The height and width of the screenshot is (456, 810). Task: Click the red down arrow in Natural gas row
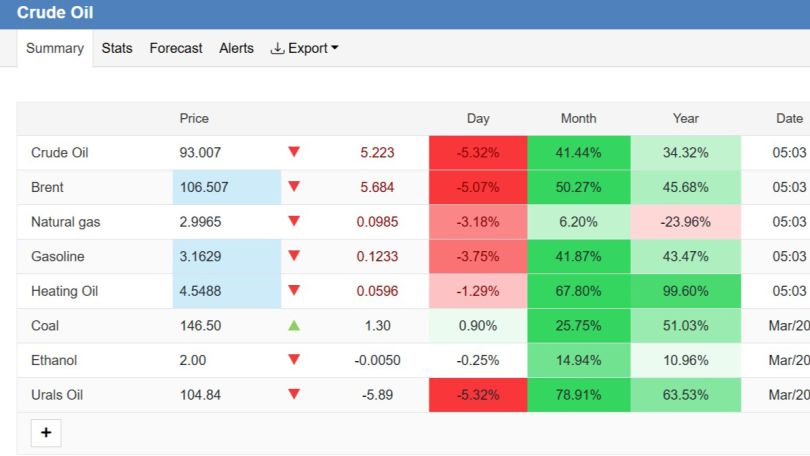point(294,221)
